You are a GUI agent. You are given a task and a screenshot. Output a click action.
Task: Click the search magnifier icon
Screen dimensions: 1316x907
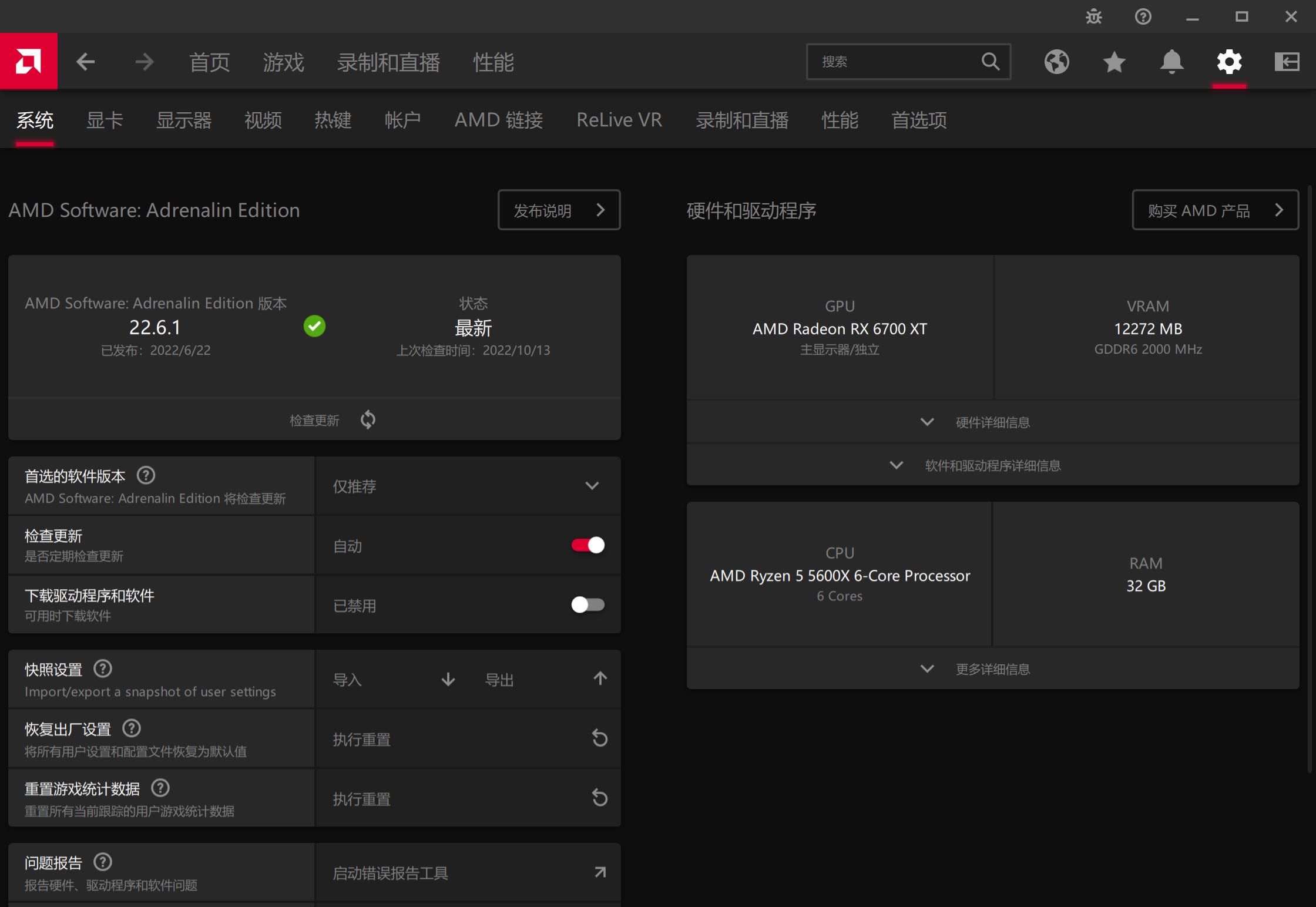[x=991, y=61]
